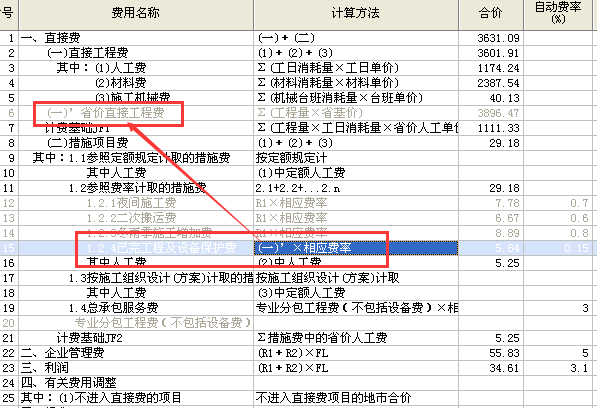Click the 1111.33 value
The height and width of the screenshot is (408, 597).
[x=498, y=128]
